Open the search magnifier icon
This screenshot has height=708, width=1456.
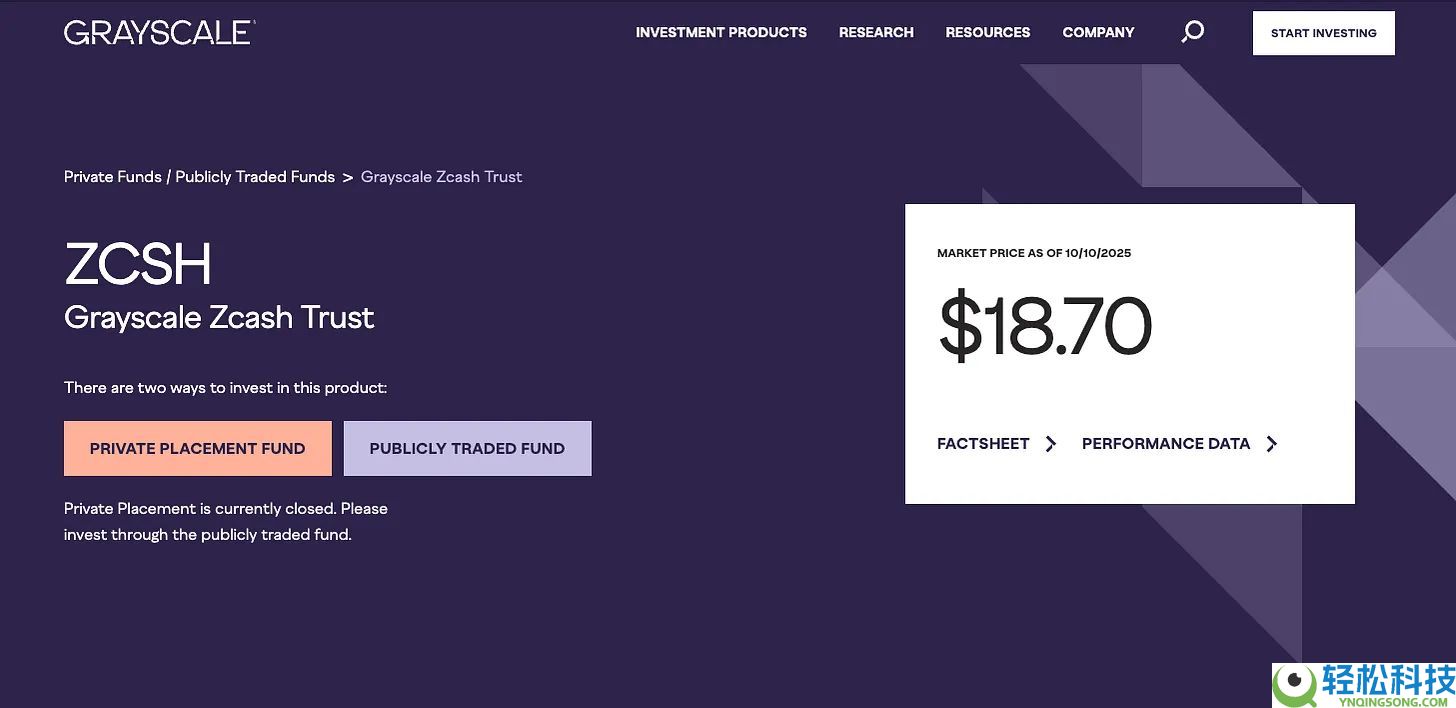tap(1192, 32)
